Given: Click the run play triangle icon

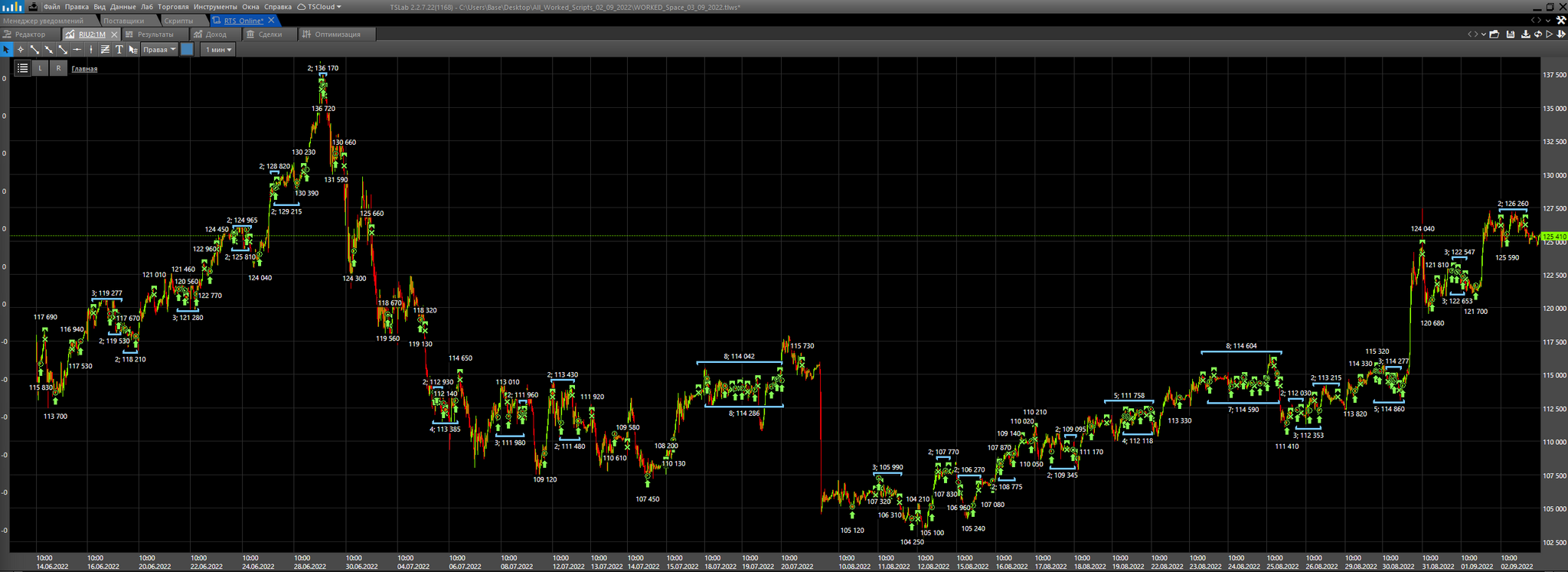Looking at the screenshot, I should 1550,34.
